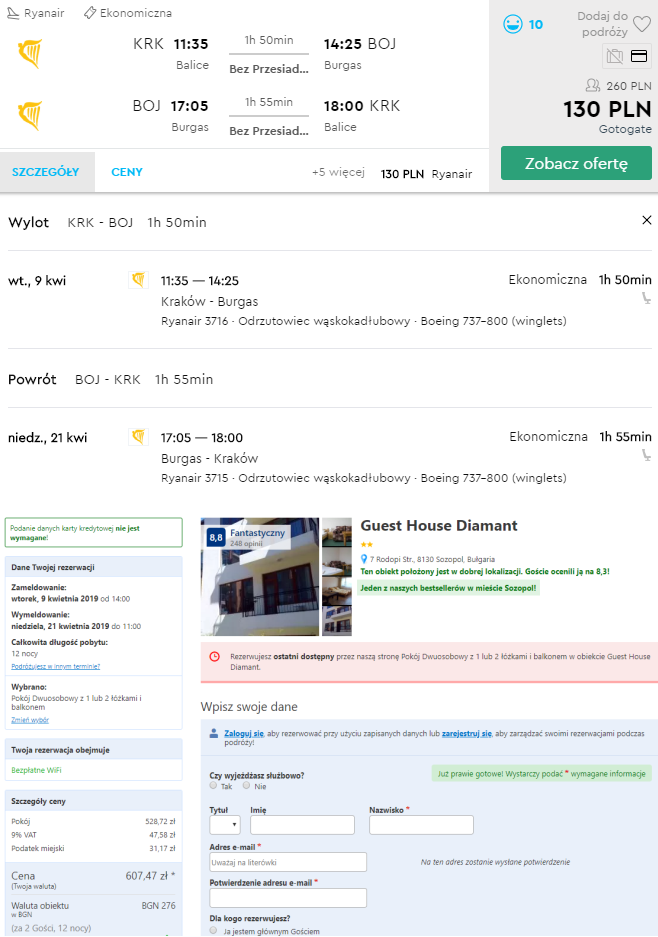Select 'Ja jestem głównym Gościem' option
Image resolution: width=658 pixels, height=937 pixels.
(213, 930)
